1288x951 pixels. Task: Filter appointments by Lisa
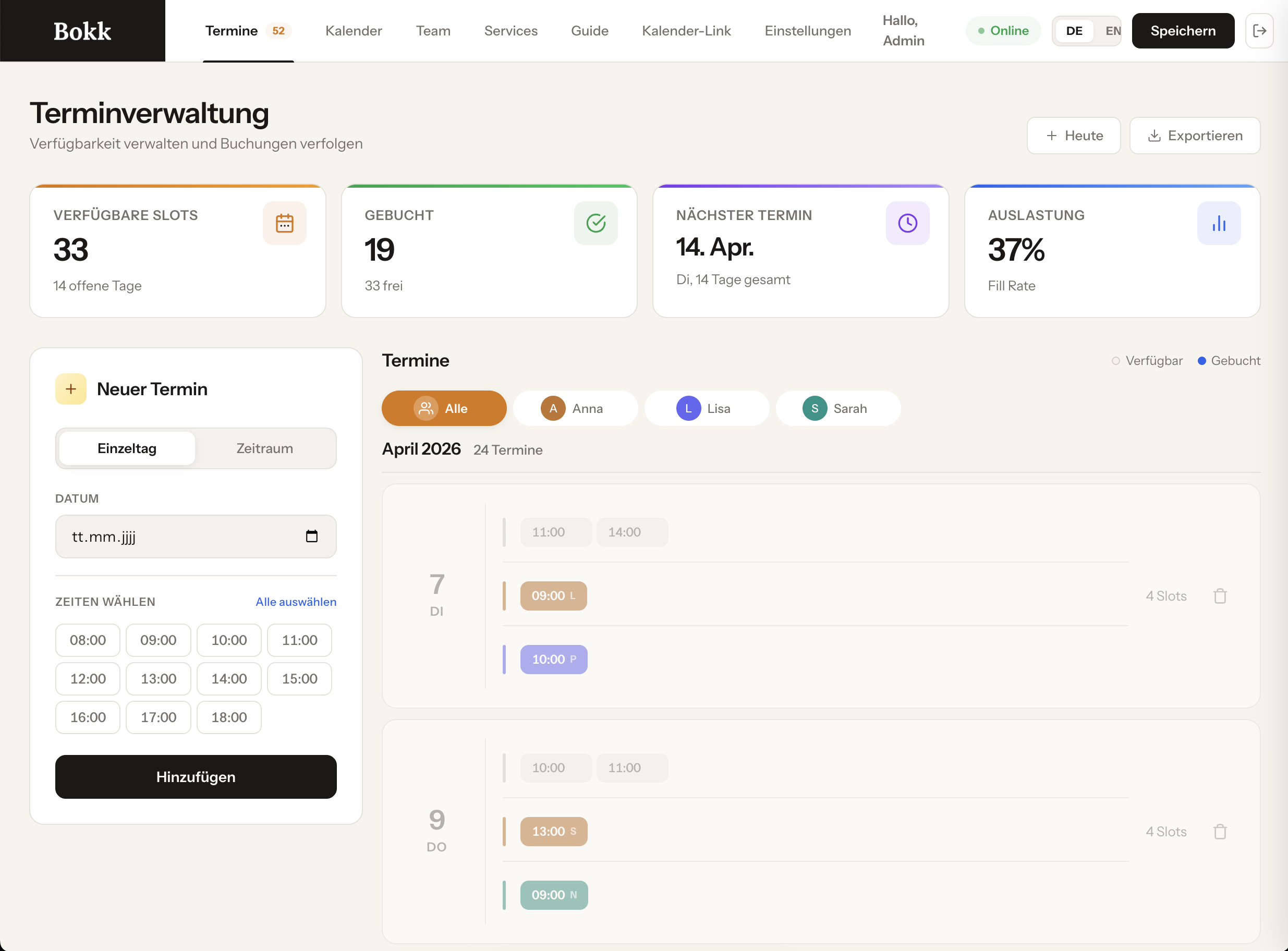coord(707,408)
